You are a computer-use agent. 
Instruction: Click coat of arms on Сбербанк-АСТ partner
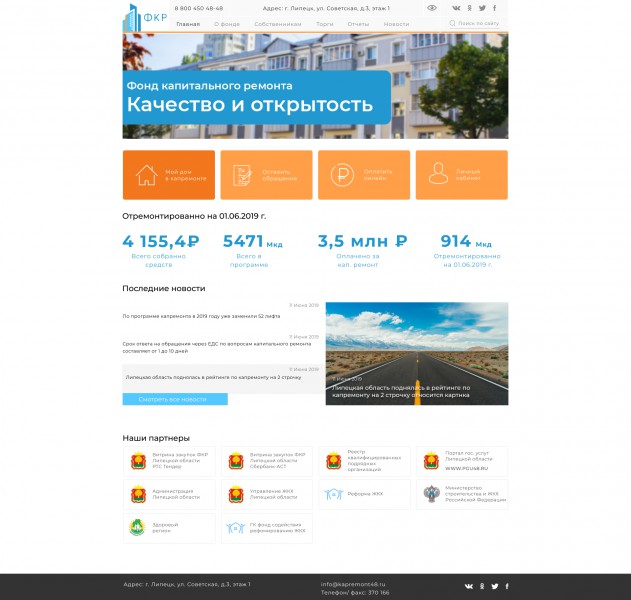[236, 461]
